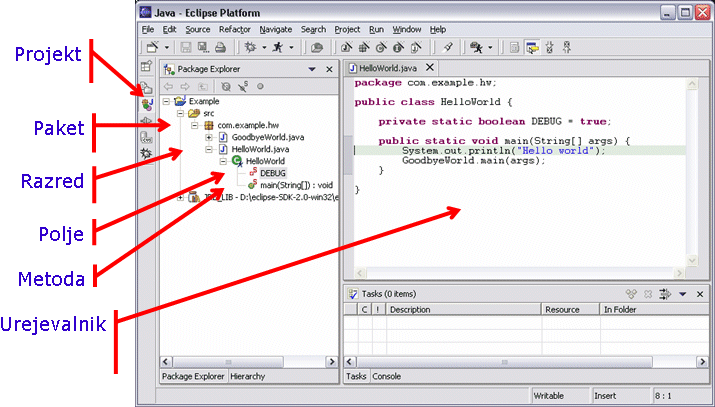
Task: Switch to the Debug perspective bug icon
Action: tap(146, 154)
